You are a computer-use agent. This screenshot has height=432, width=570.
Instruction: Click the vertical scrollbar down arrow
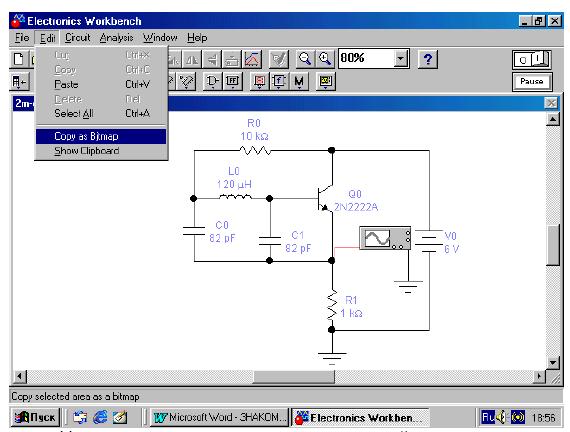[553, 363]
